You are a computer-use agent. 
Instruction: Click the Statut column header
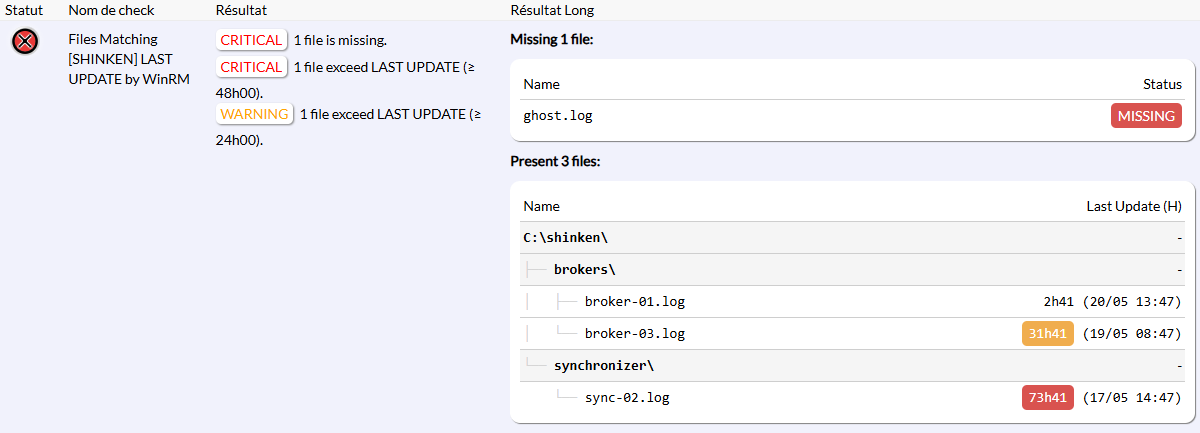[22, 10]
